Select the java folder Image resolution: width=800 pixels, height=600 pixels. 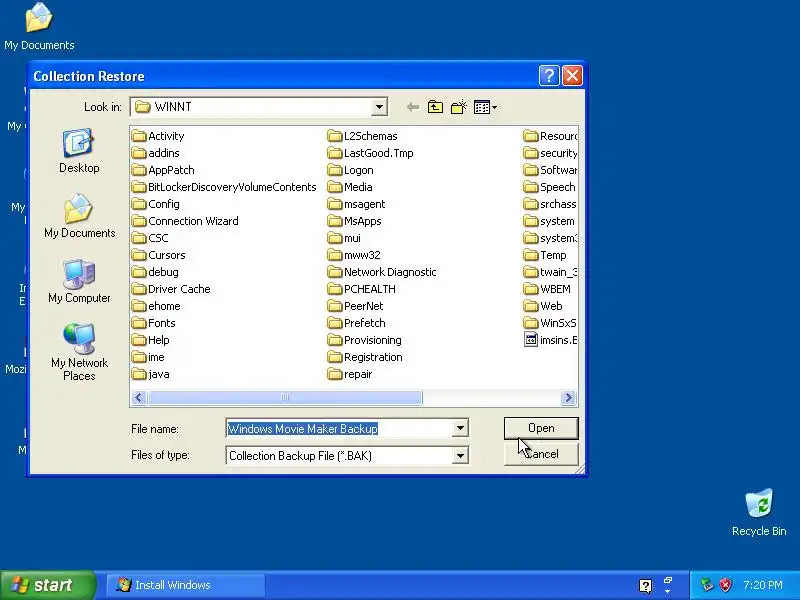point(151,374)
